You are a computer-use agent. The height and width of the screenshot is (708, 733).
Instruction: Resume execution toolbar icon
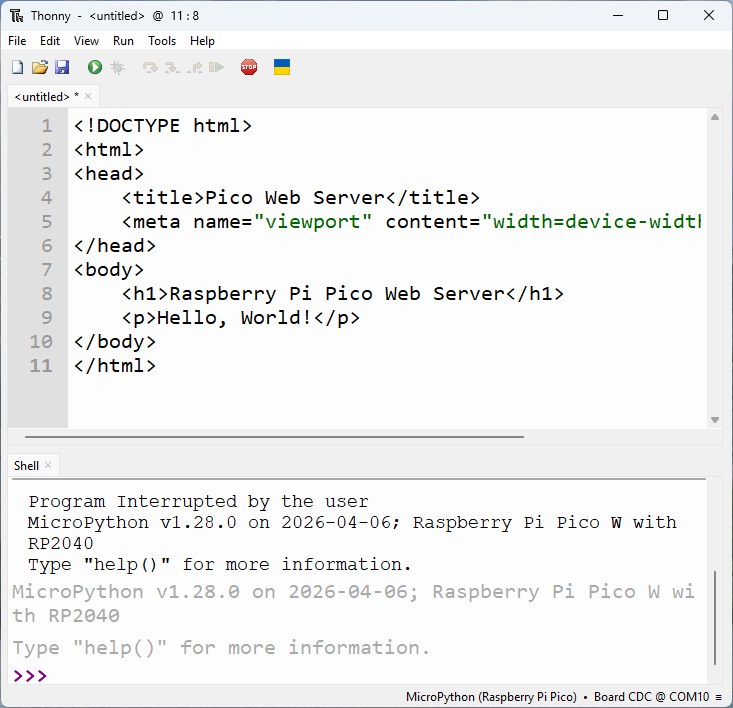(216, 67)
